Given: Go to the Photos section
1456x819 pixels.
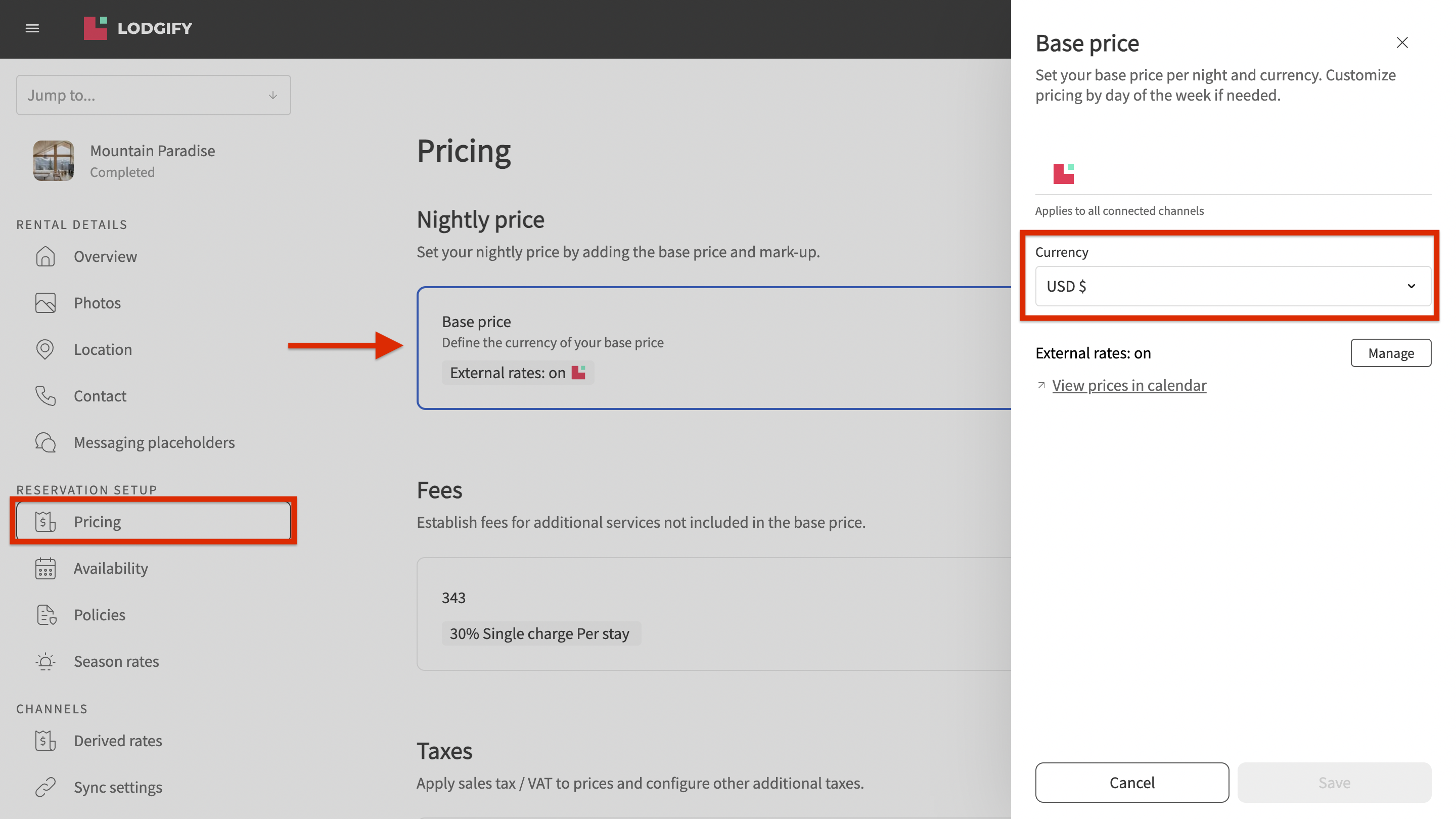Looking at the screenshot, I should pyautogui.click(x=153, y=303).
